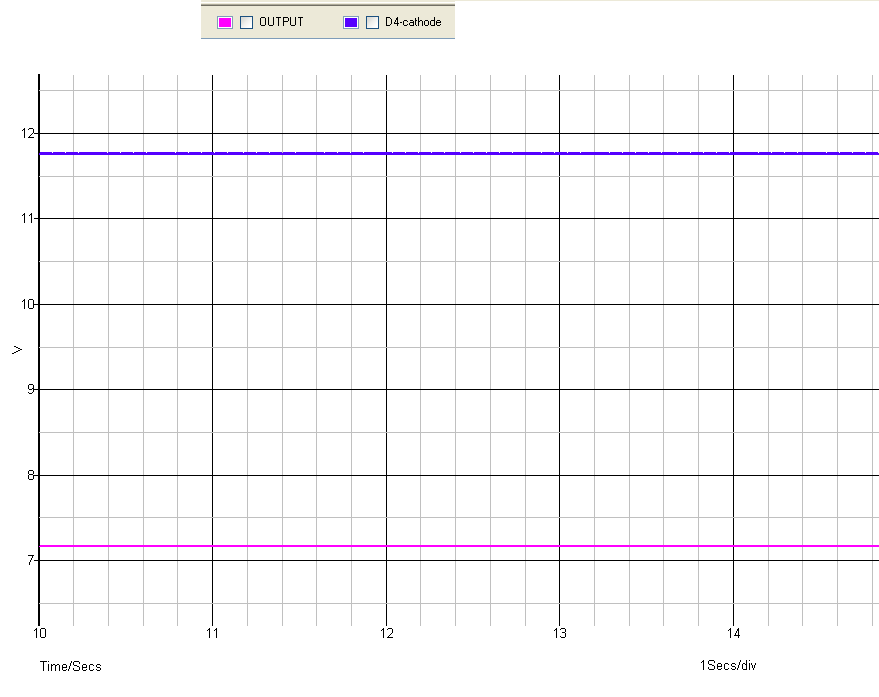Click the 7 value on voltage axis
The height and width of the screenshot is (697, 879).
(30, 560)
